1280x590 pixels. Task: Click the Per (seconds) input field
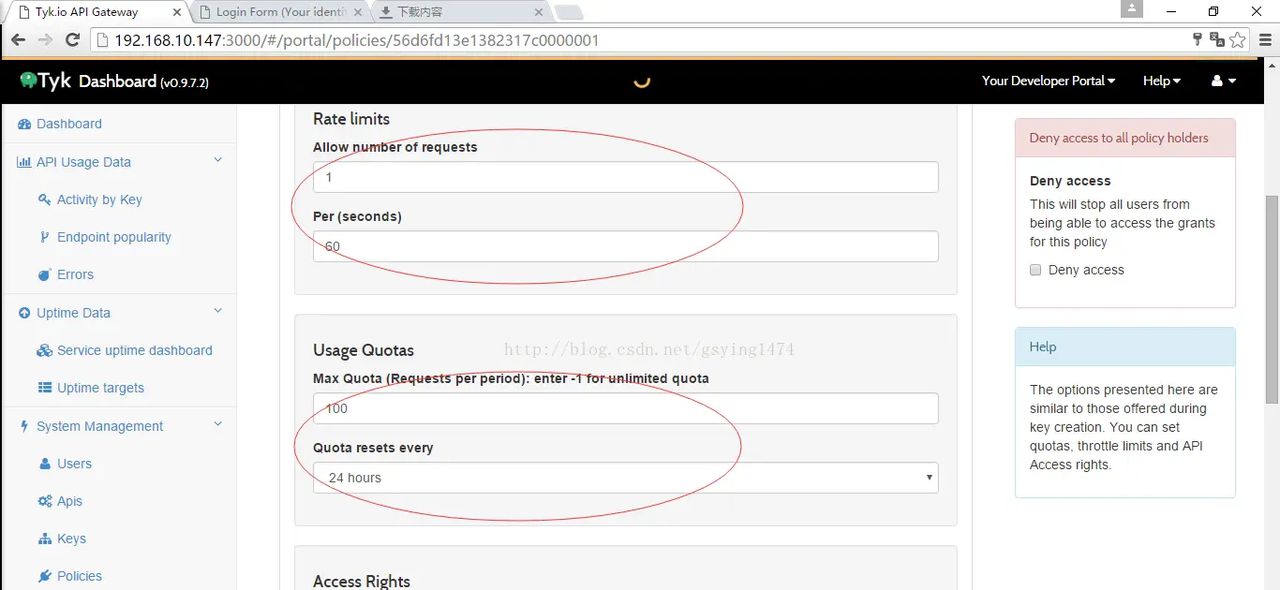click(x=626, y=247)
